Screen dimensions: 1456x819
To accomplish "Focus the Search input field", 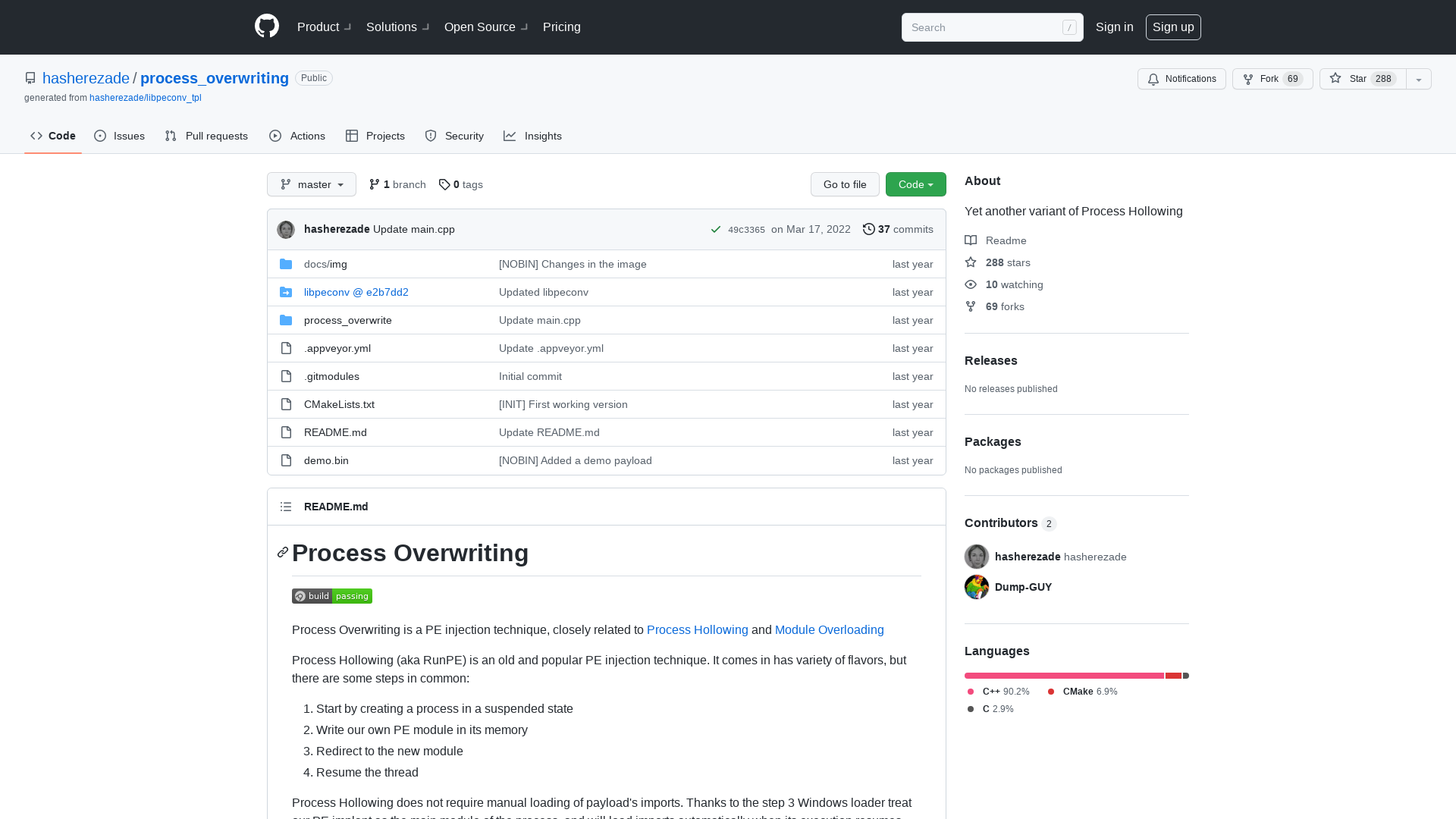I will click(993, 27).
